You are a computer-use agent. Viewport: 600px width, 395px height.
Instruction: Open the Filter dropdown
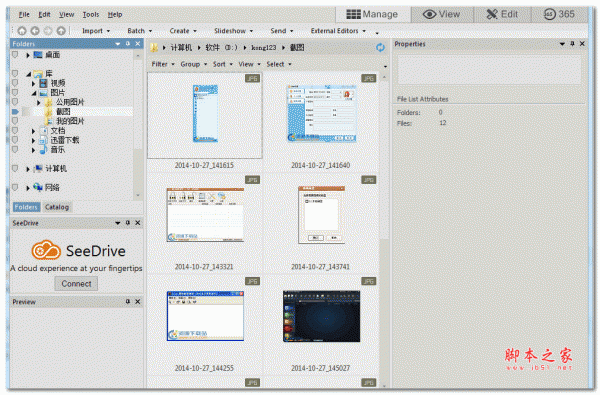pos(163,64)
